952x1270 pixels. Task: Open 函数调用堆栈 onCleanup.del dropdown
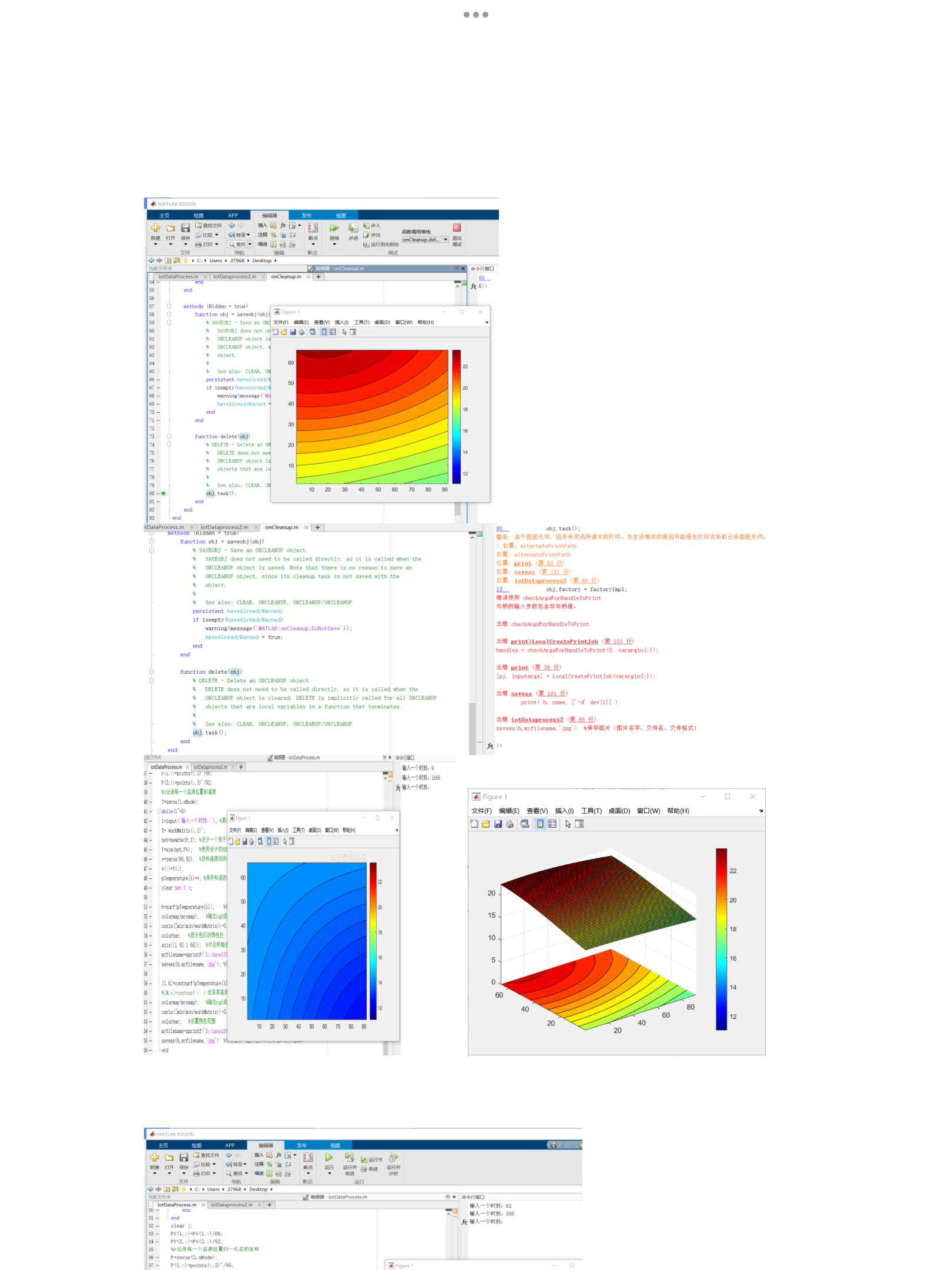(425, 239)
